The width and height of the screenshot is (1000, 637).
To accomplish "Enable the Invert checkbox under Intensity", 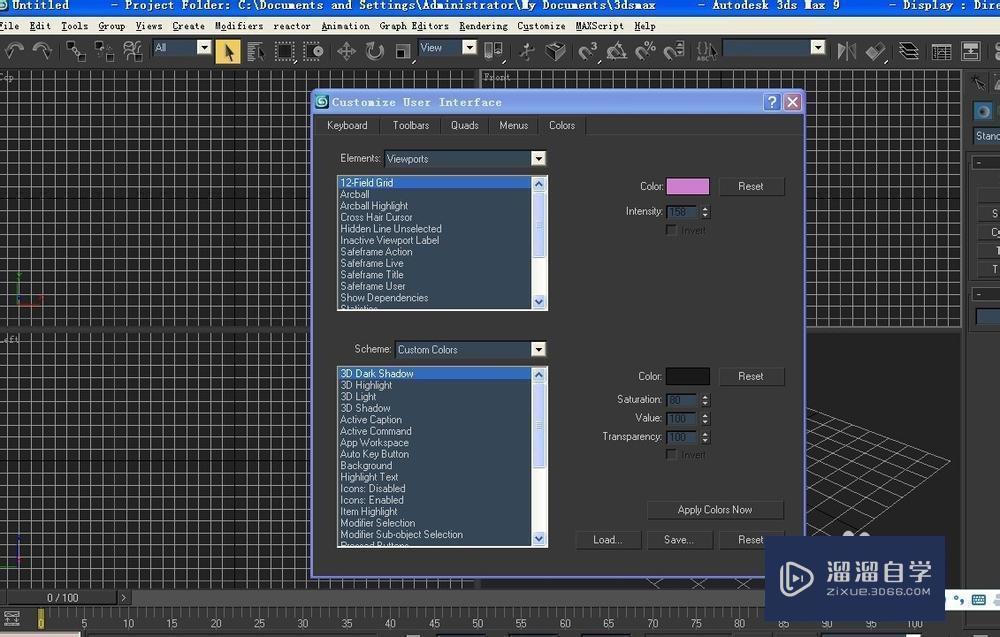I will pyautogui.click(x=672, y=230).
